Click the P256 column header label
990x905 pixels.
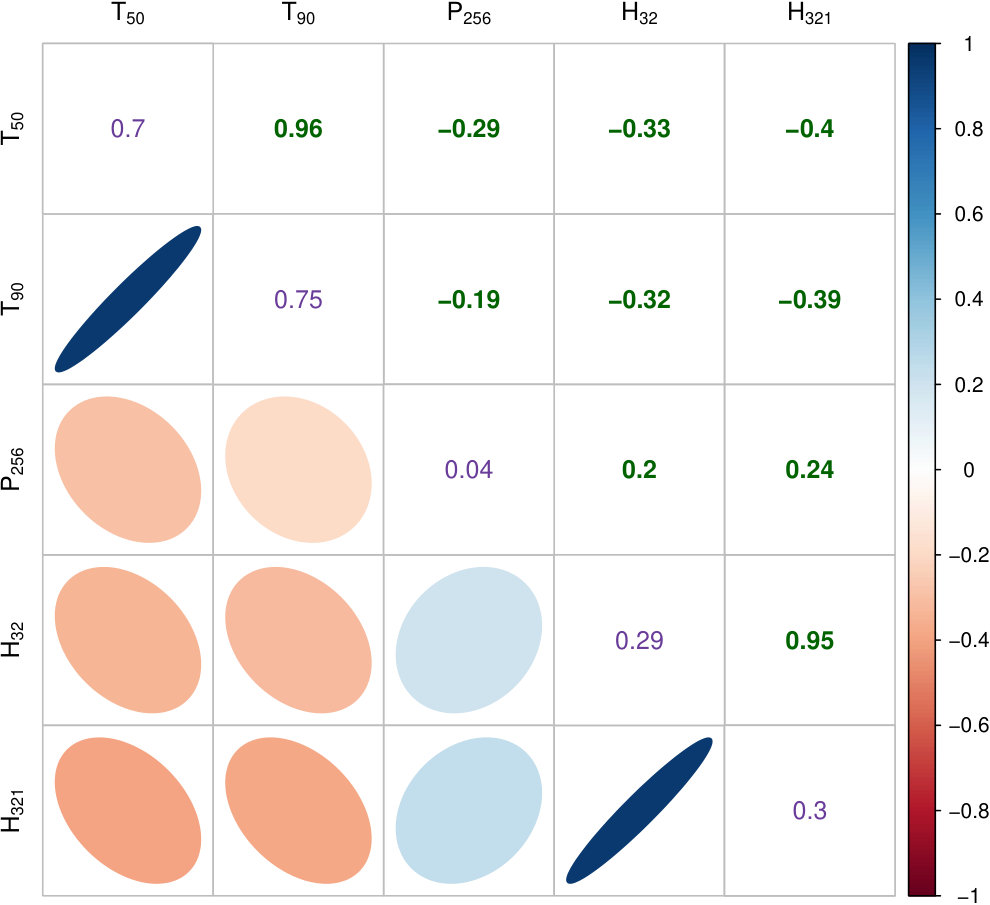coord(468,14)
